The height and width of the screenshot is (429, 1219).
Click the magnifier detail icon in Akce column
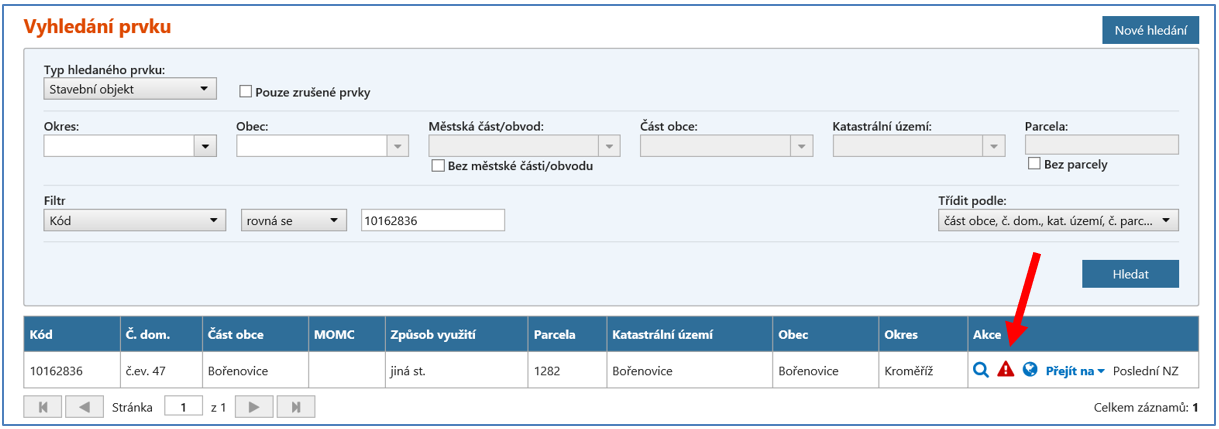981,370
